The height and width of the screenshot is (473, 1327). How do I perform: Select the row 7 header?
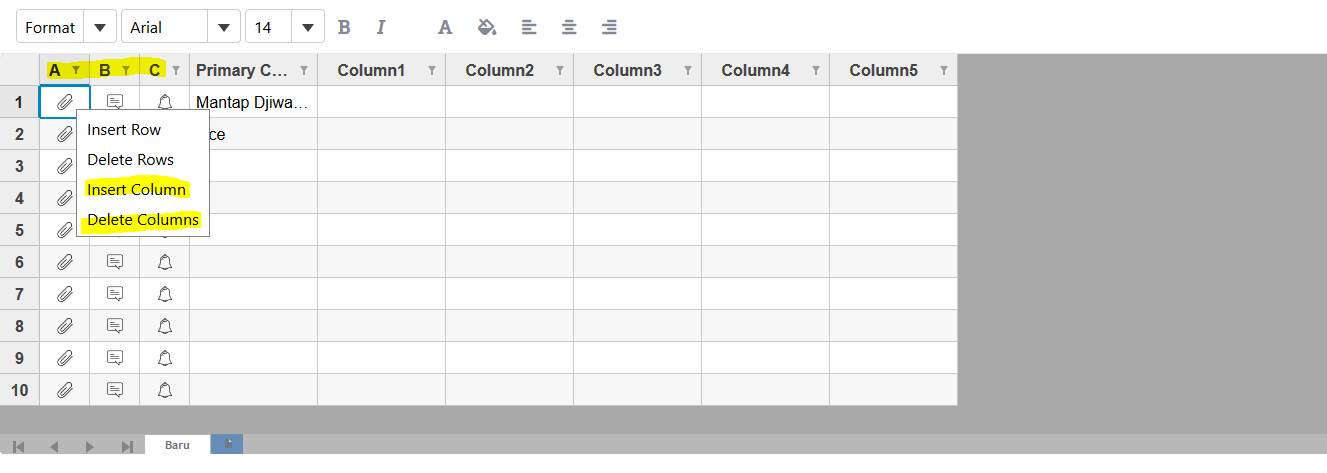[20, 294]
